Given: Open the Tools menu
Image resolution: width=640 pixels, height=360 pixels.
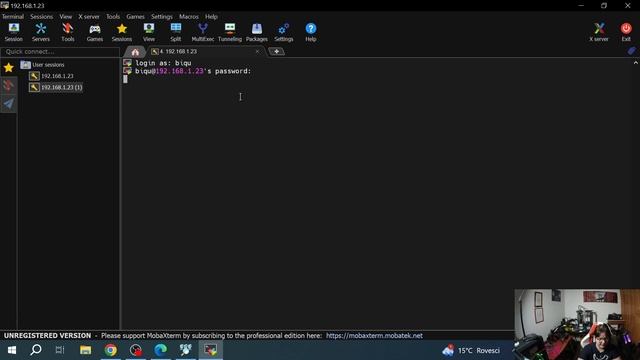Looking at the screenshot, I should coord(113,17).
